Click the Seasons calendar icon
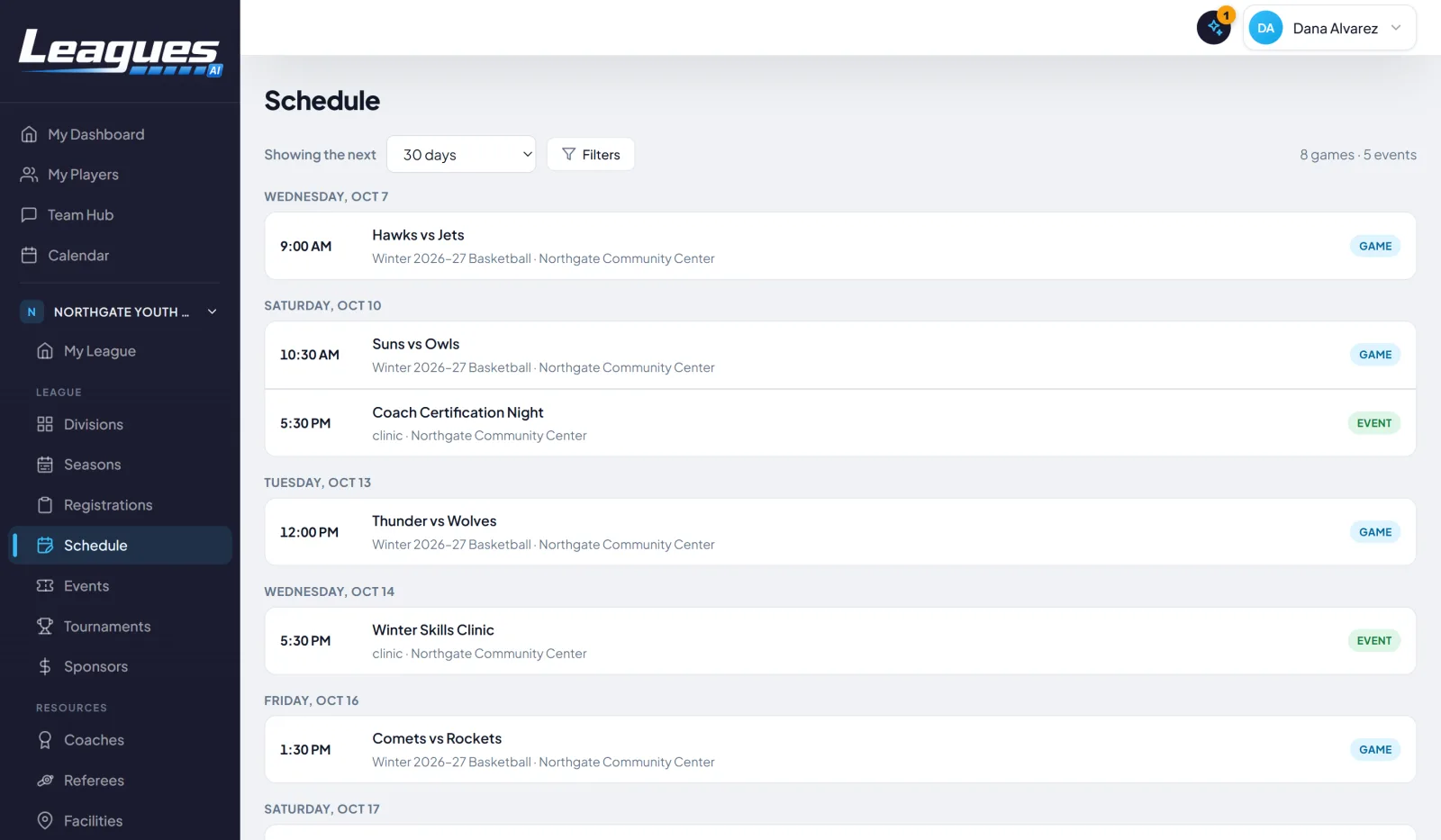1441x840 pixels. [45, 465]
